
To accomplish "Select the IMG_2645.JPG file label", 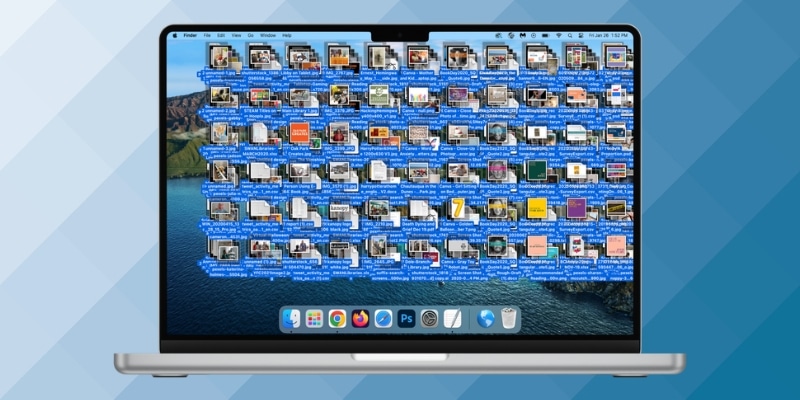I will click(379, 261).
